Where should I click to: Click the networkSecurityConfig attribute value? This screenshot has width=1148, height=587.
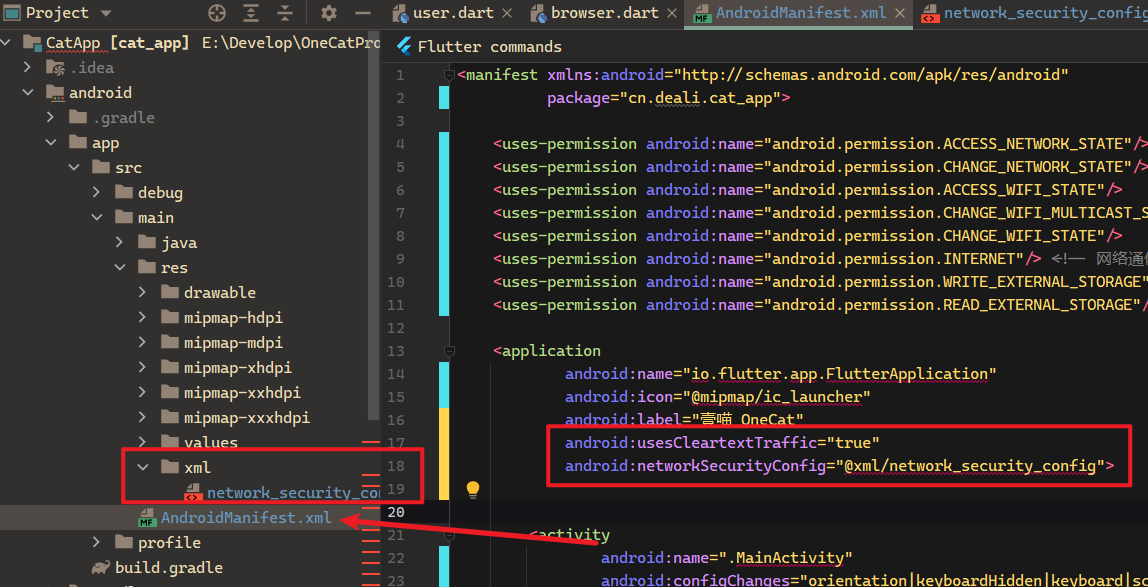point(970,465)
